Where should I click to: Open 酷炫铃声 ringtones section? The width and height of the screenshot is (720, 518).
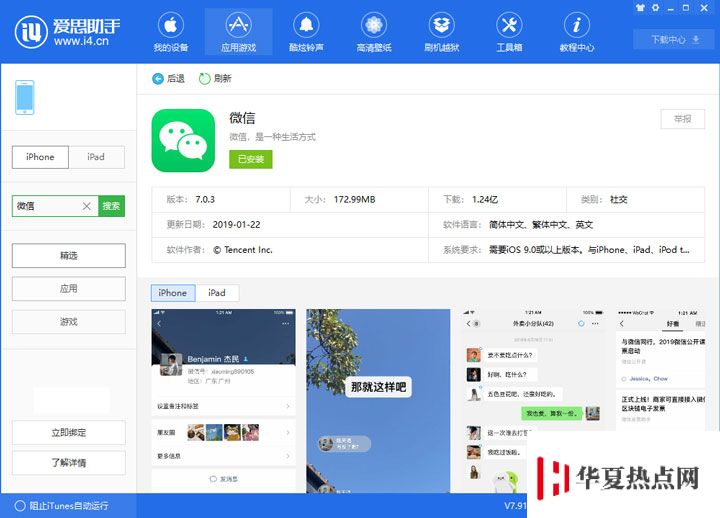pos(306,32)
